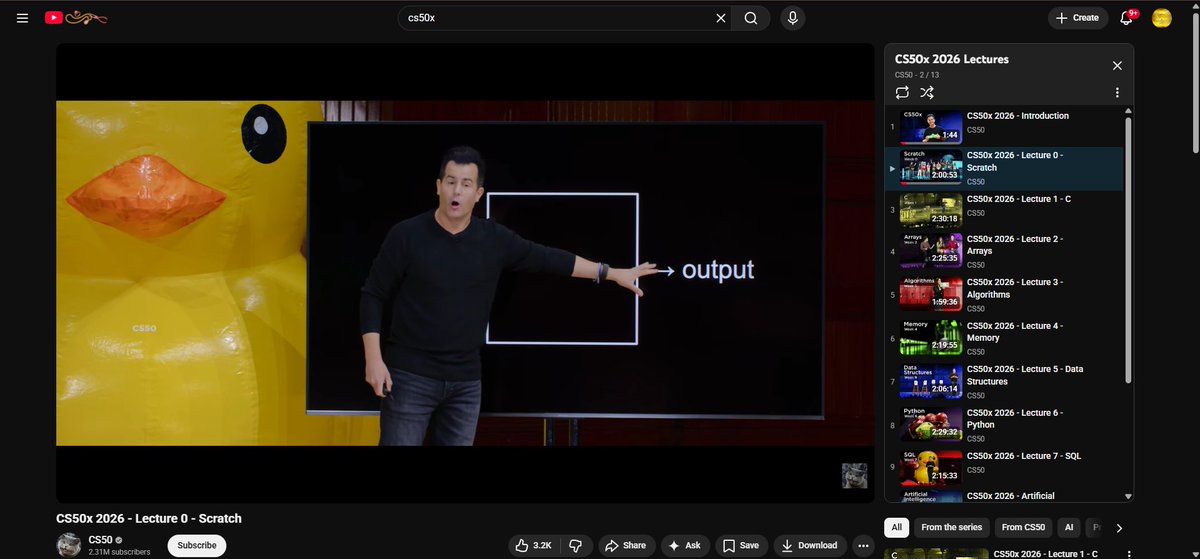The width and height of the screenshot is (1200, 559).
Task: Open the notifications bell
Action: 1127,18
